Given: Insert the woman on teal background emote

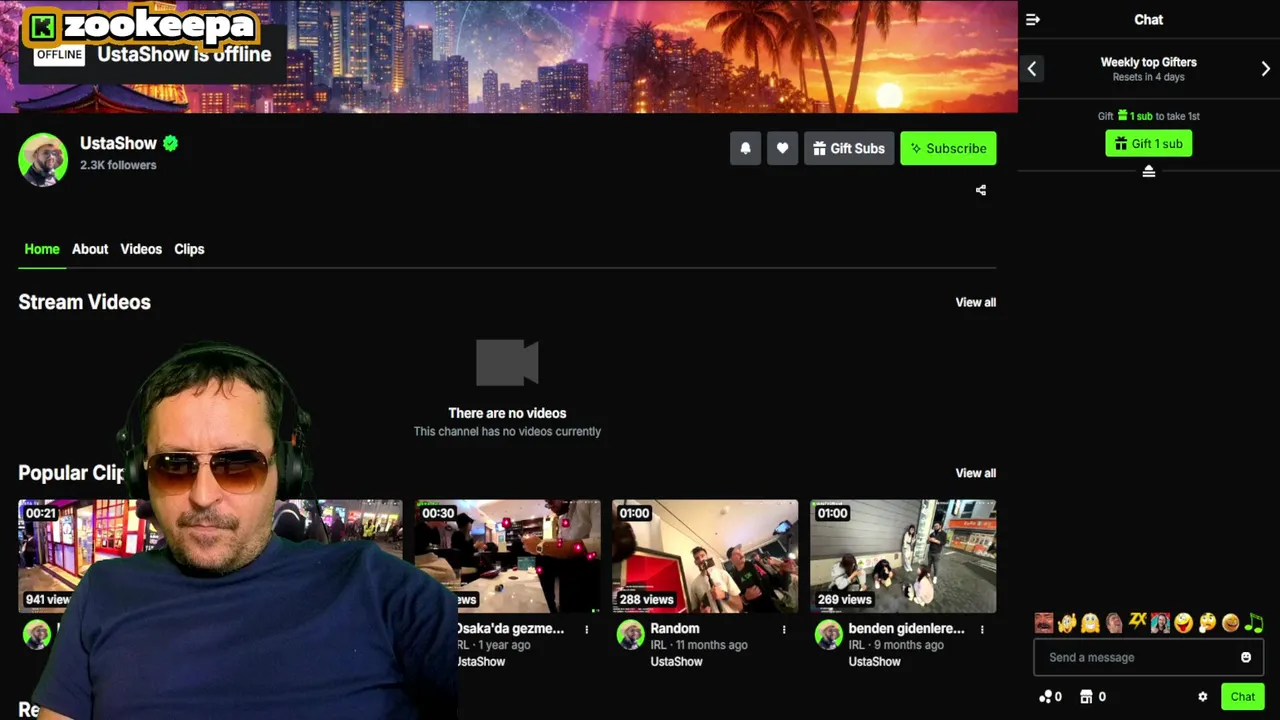Looking at the screenshot, I should tap(1160, 623).
